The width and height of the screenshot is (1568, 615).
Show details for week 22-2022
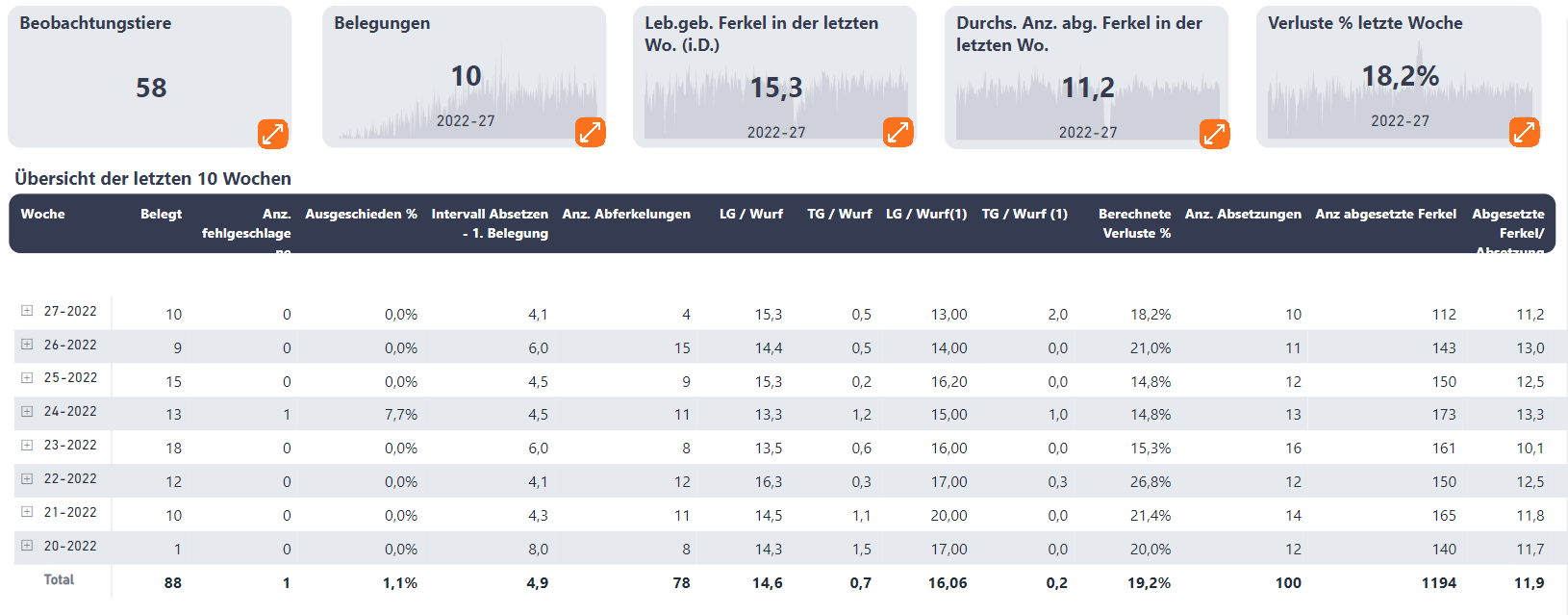pyautogui.click(x=27, y=478)
